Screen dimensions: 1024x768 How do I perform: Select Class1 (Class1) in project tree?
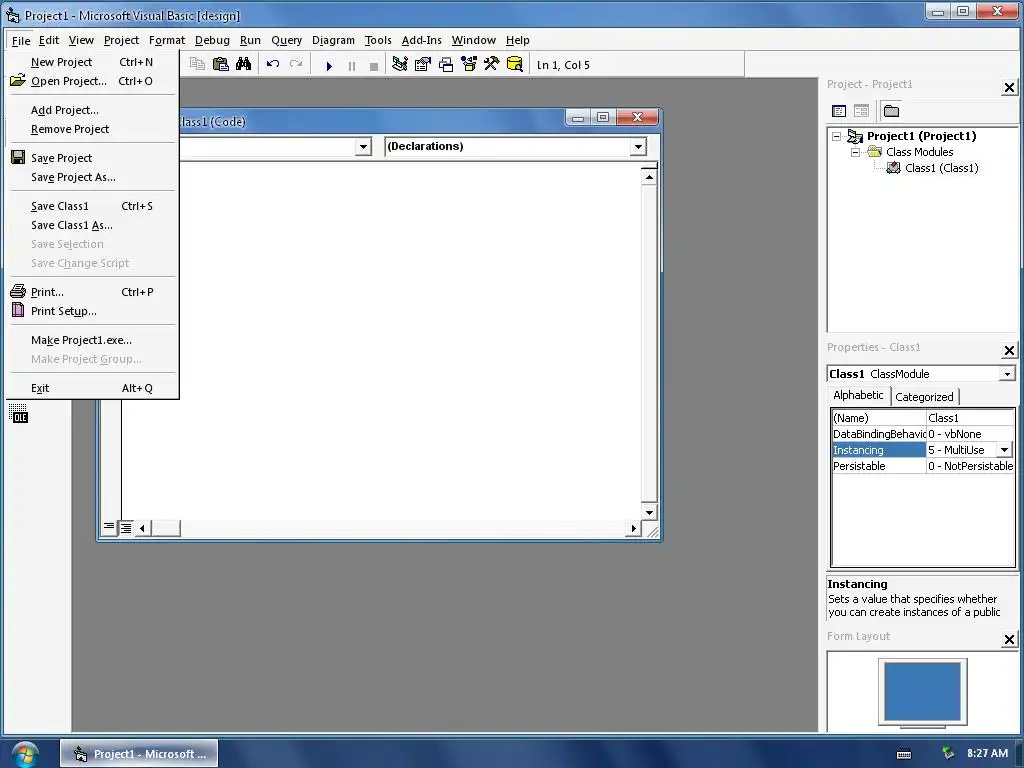[x=941, y=168]
